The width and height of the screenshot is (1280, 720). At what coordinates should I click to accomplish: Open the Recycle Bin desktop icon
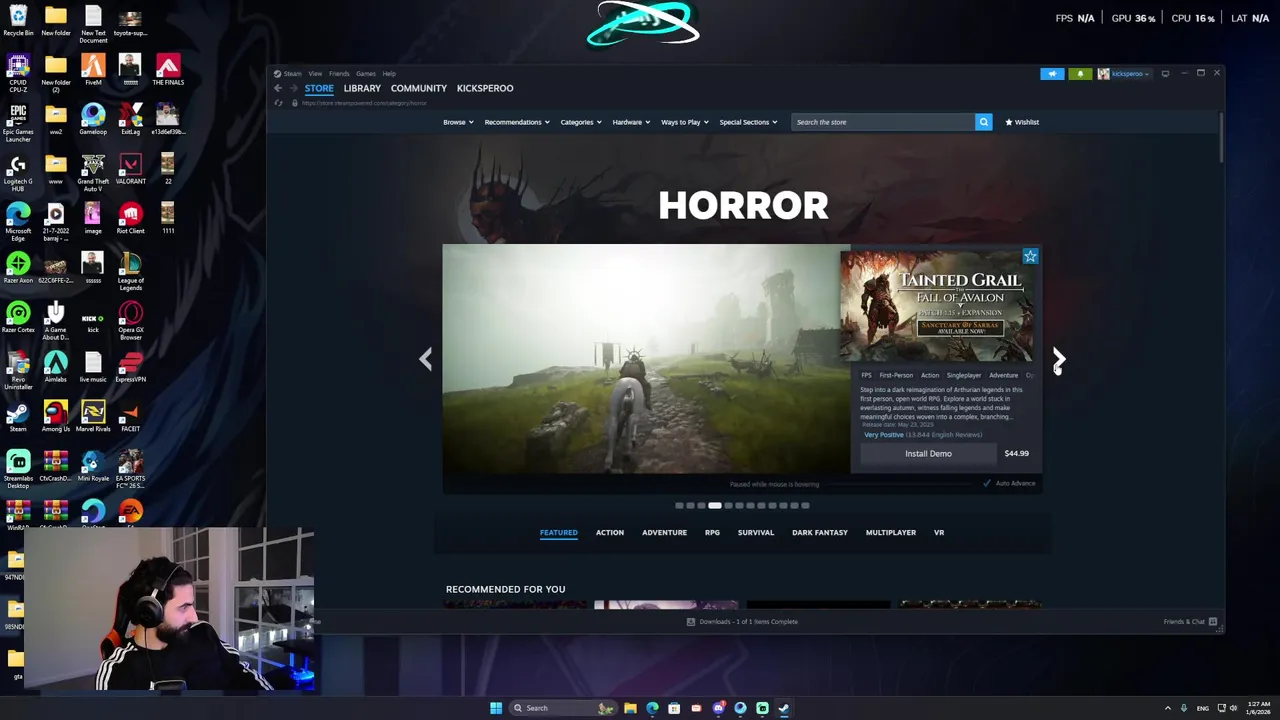coord(18,21)
